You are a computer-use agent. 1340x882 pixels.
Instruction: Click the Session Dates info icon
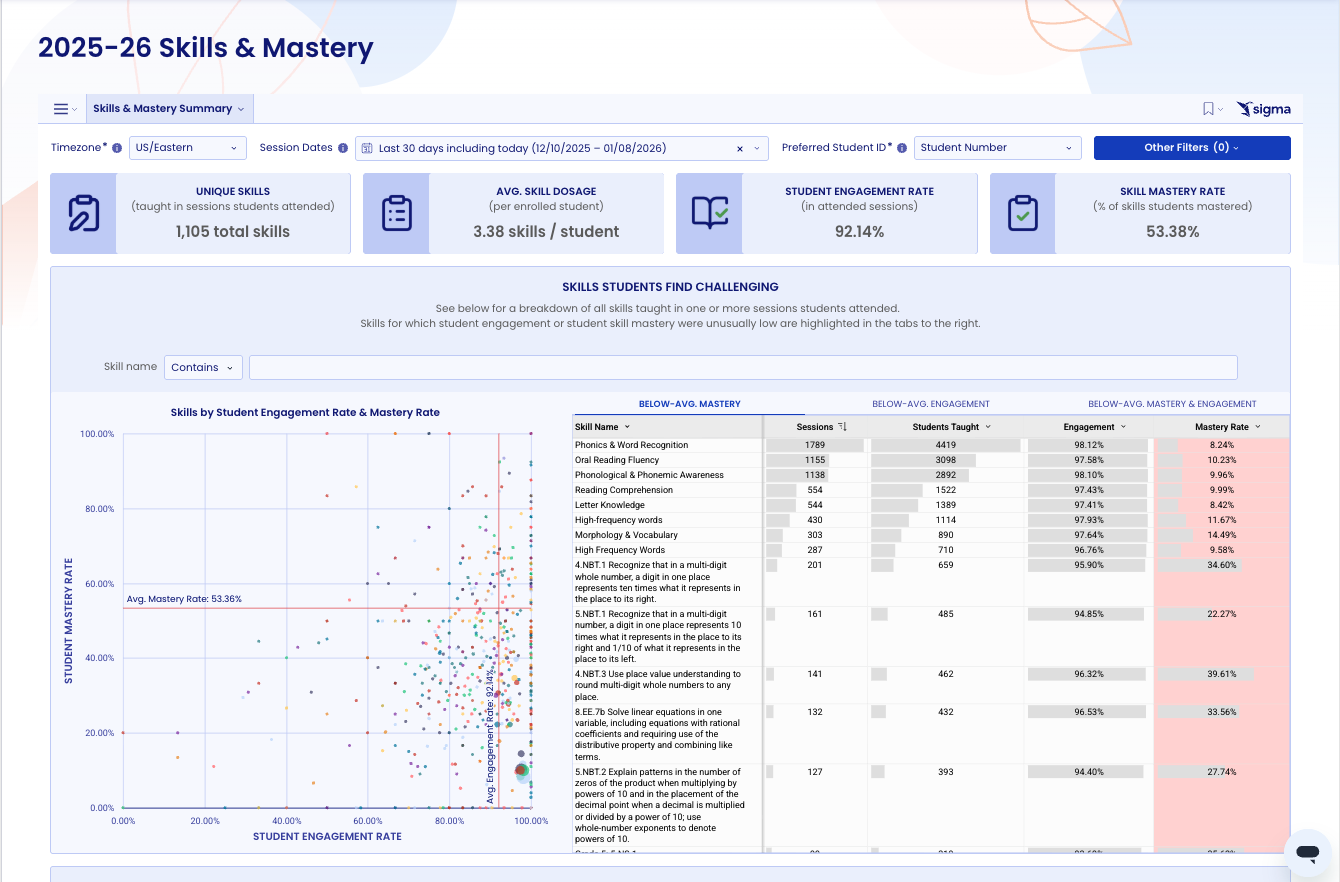[345, 147]
